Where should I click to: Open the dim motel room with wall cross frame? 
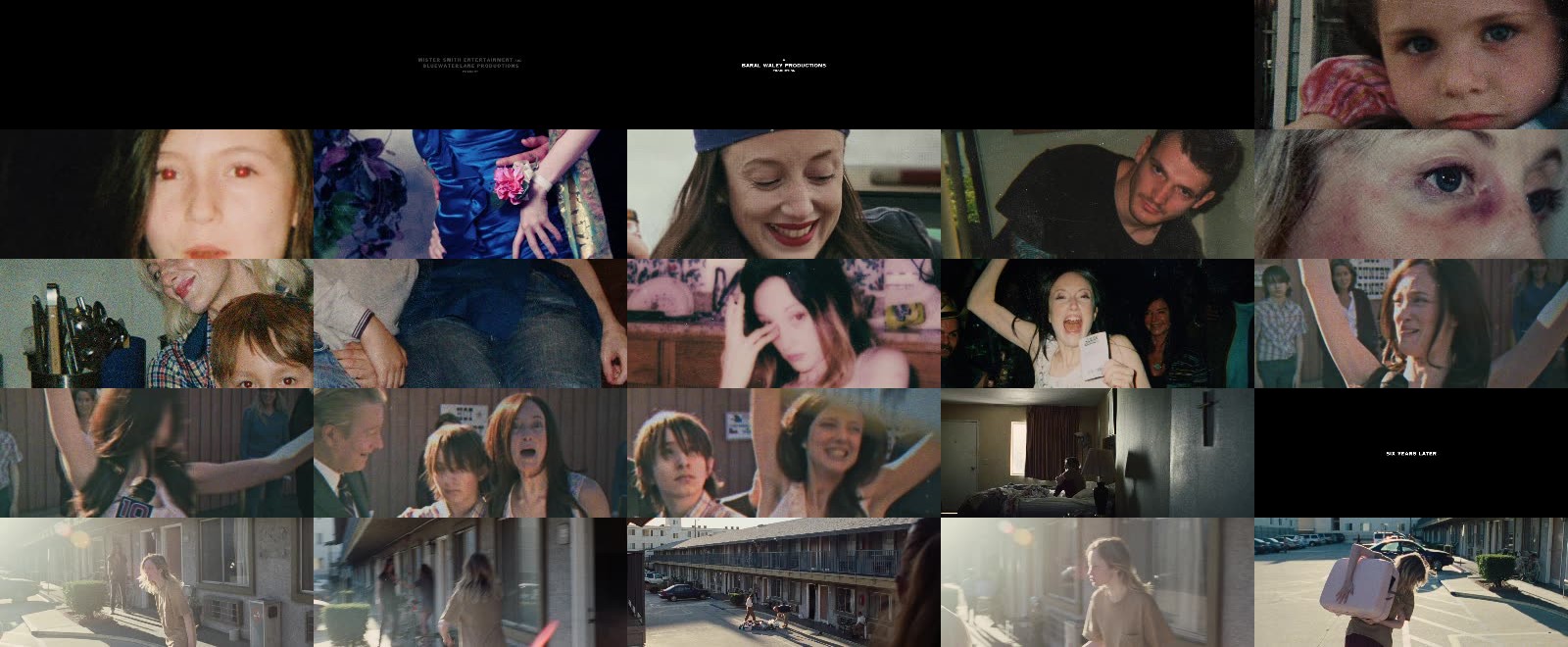[x=1098, y=453]
